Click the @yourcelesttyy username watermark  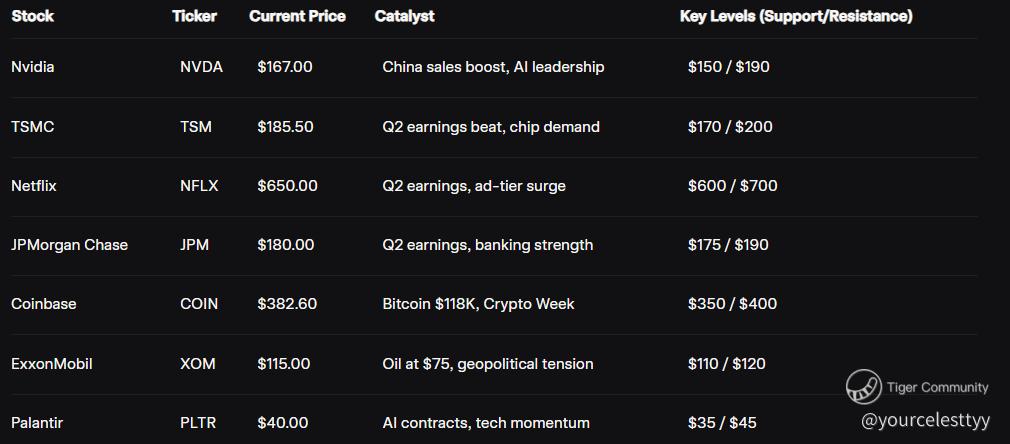click(924, 420)
